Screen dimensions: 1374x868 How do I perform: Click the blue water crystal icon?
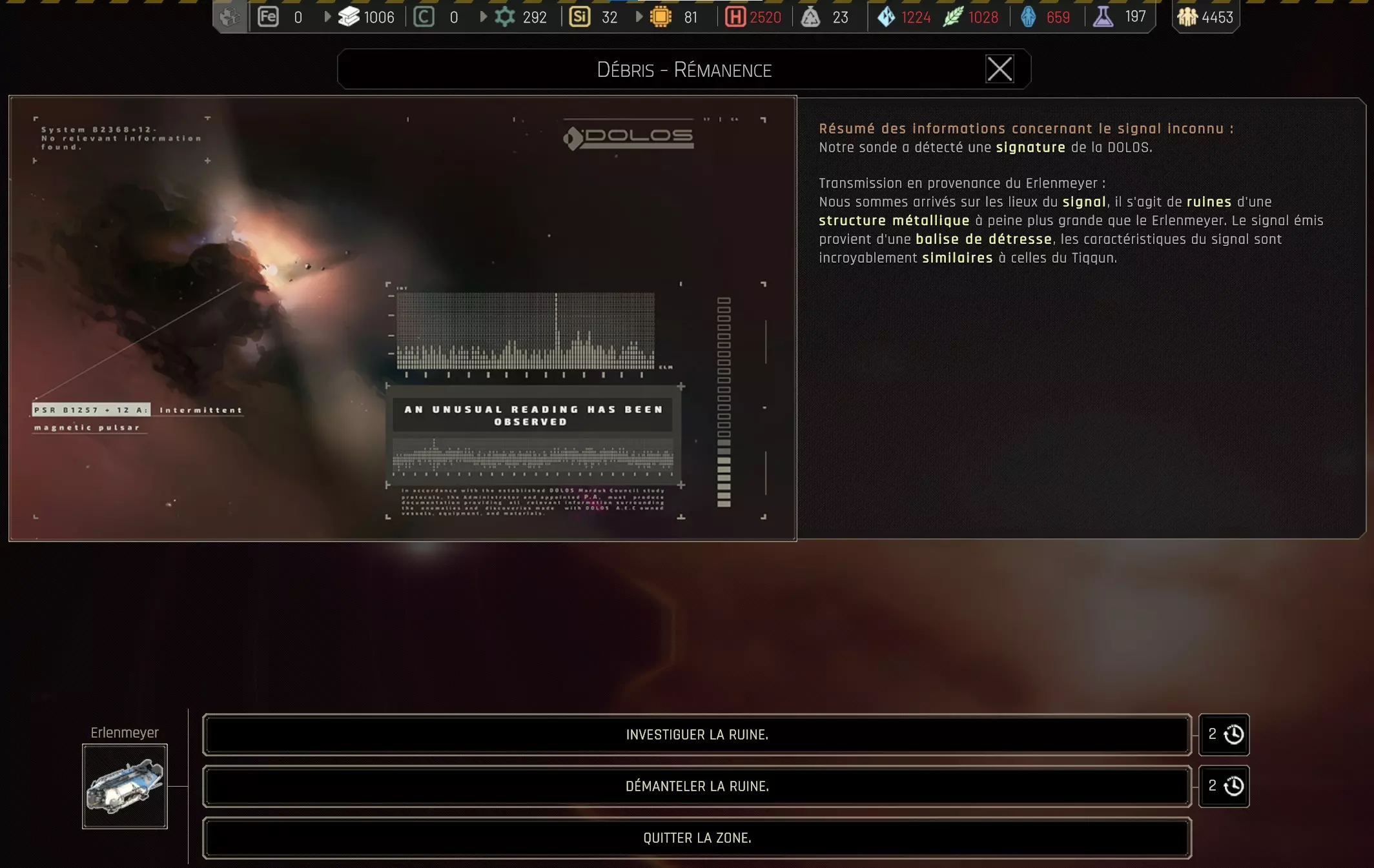887,17
